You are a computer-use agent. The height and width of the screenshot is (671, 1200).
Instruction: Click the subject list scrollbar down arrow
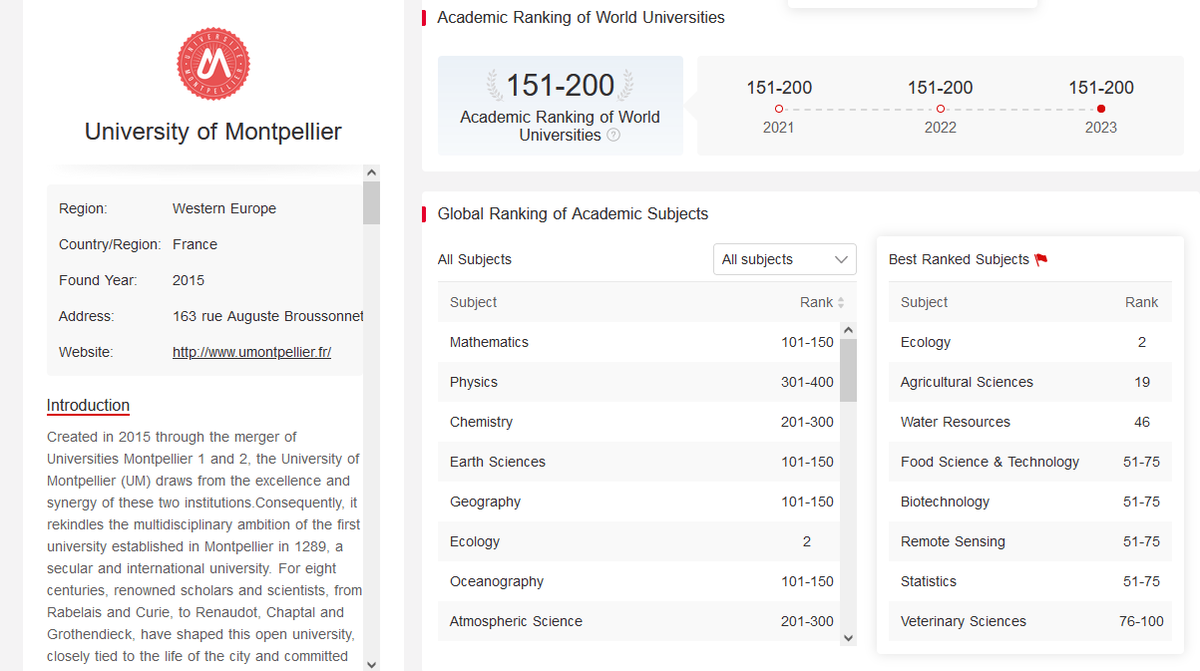pos(849,637)
